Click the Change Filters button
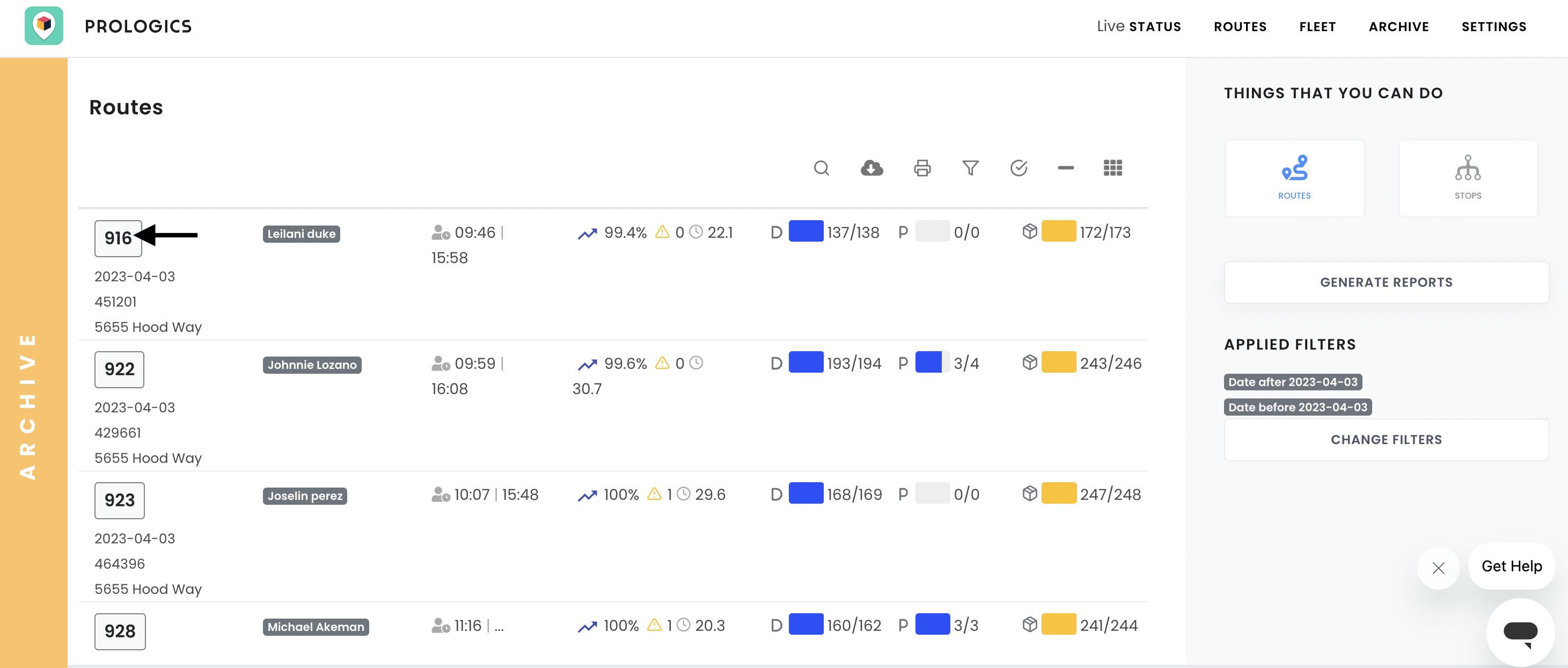Image resolution: width=1568 pixels, height=668 pixels. click(x=1386, y=439)
